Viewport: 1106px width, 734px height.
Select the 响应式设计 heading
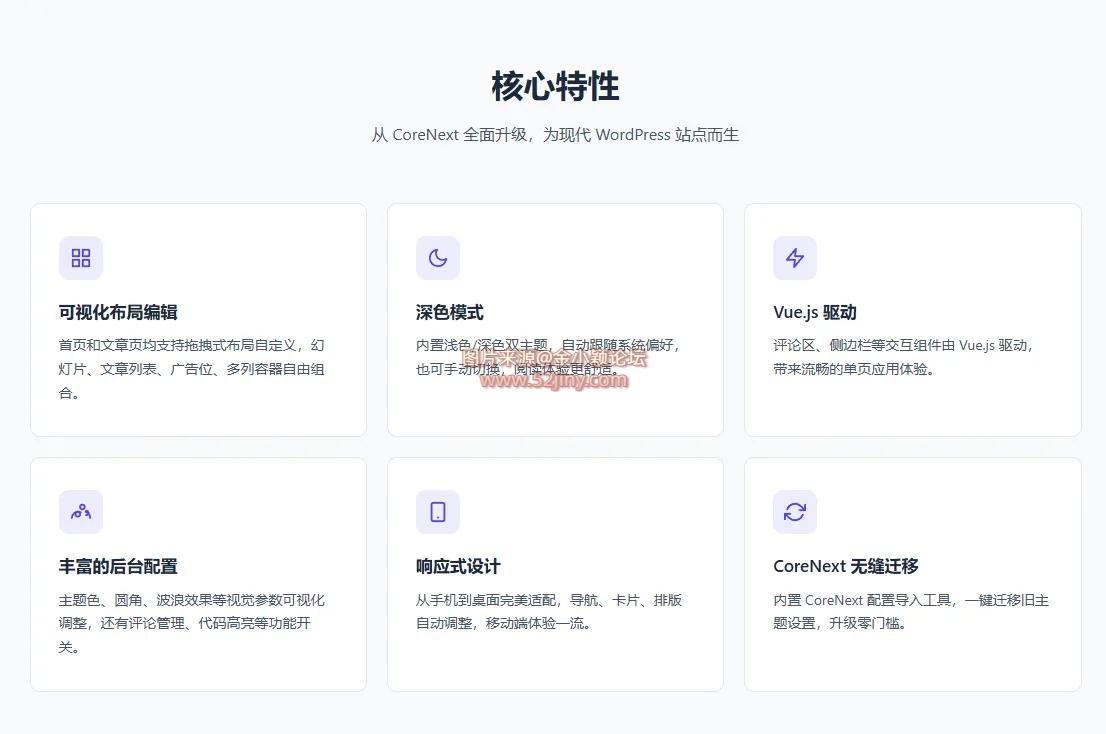click(458, 566)
